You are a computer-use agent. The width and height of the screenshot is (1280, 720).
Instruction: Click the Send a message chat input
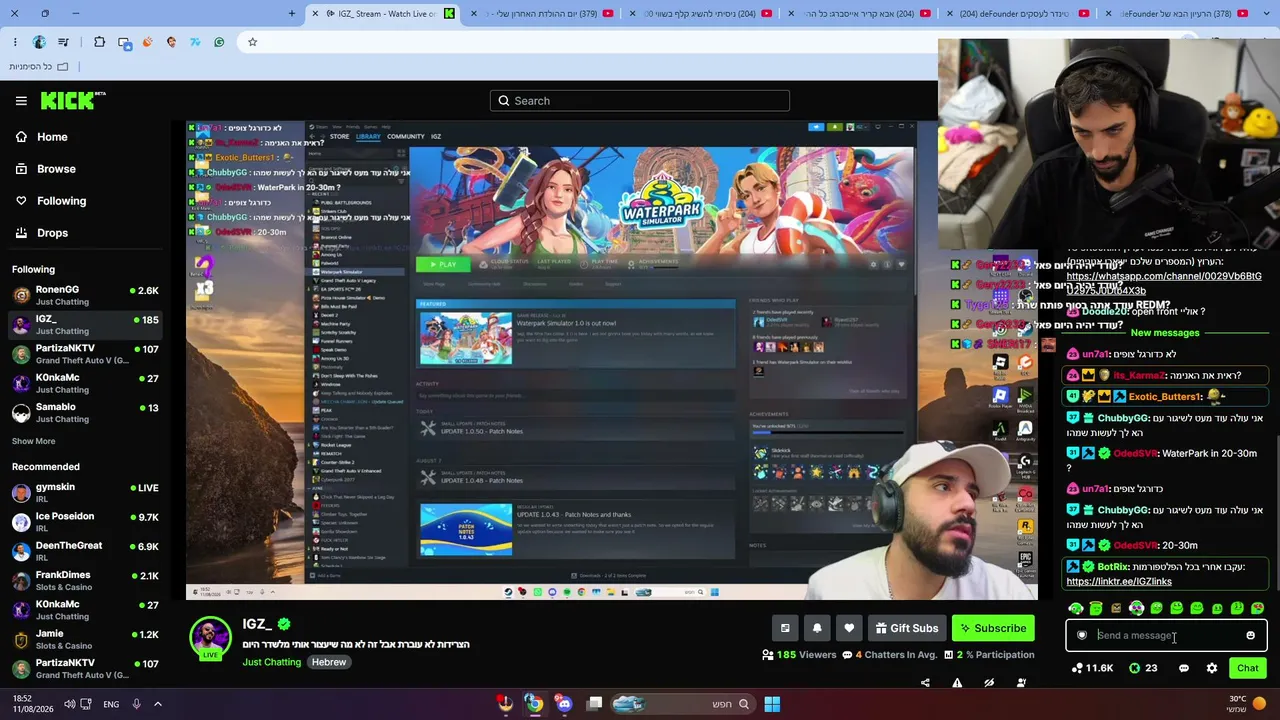click(x=1166, y=635)
